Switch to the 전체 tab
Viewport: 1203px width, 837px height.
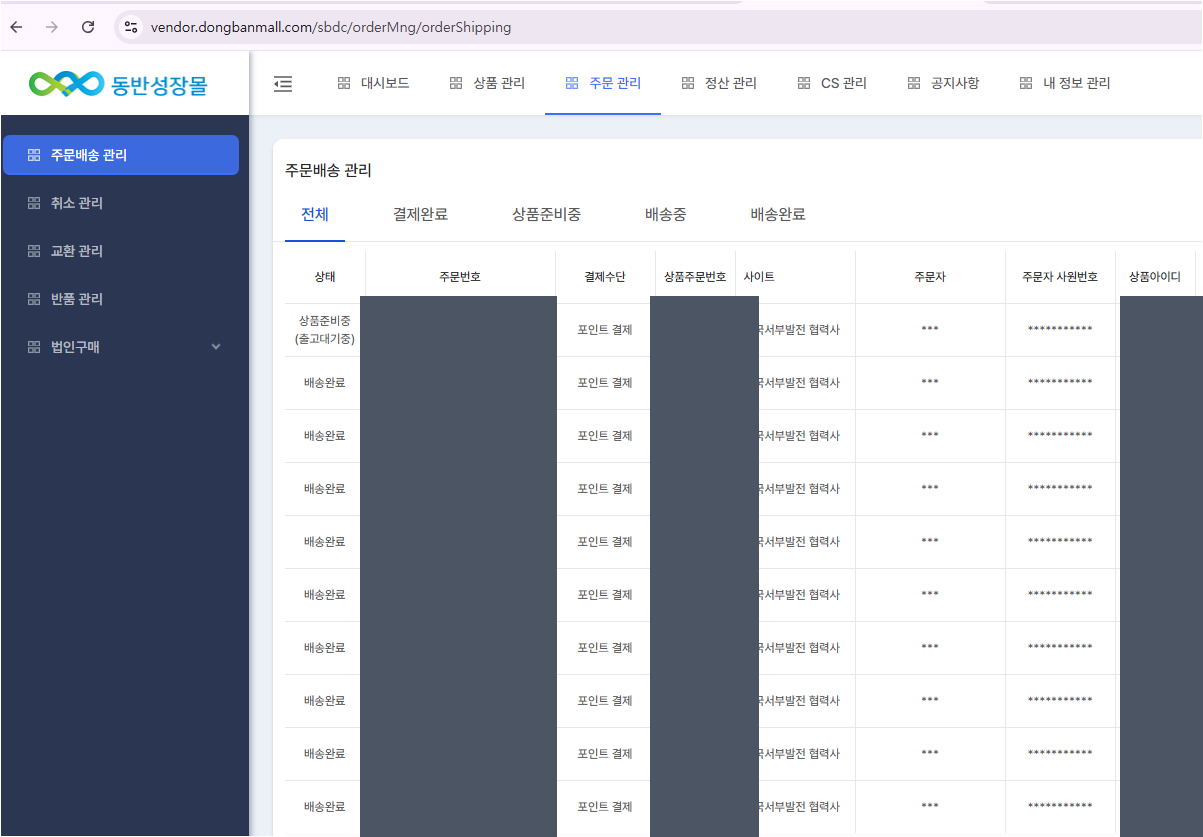click(315, 214)
